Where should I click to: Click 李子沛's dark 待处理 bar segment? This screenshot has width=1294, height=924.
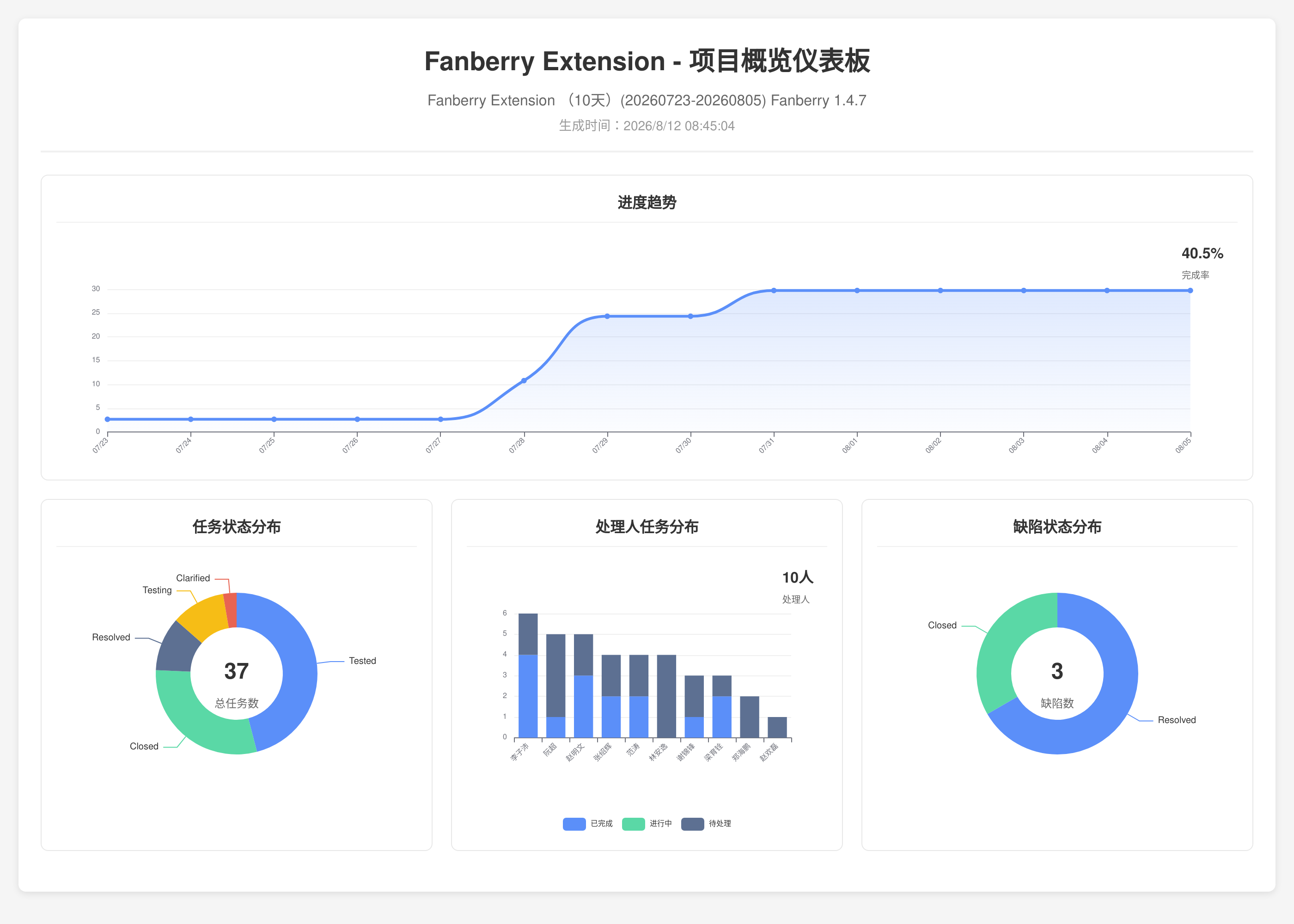point(528,634)
